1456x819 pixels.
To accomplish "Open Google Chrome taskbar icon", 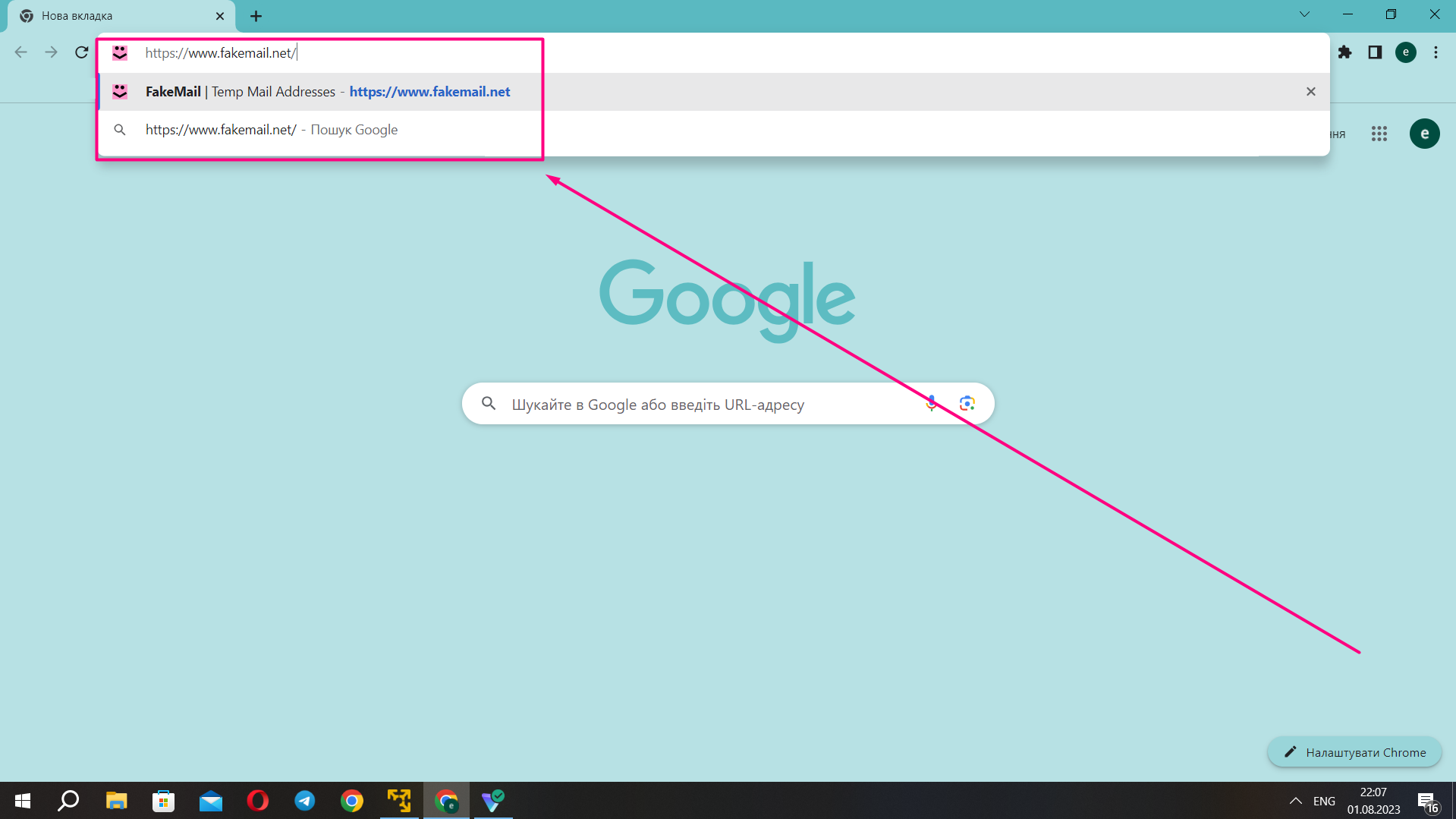I will (352, 801).
